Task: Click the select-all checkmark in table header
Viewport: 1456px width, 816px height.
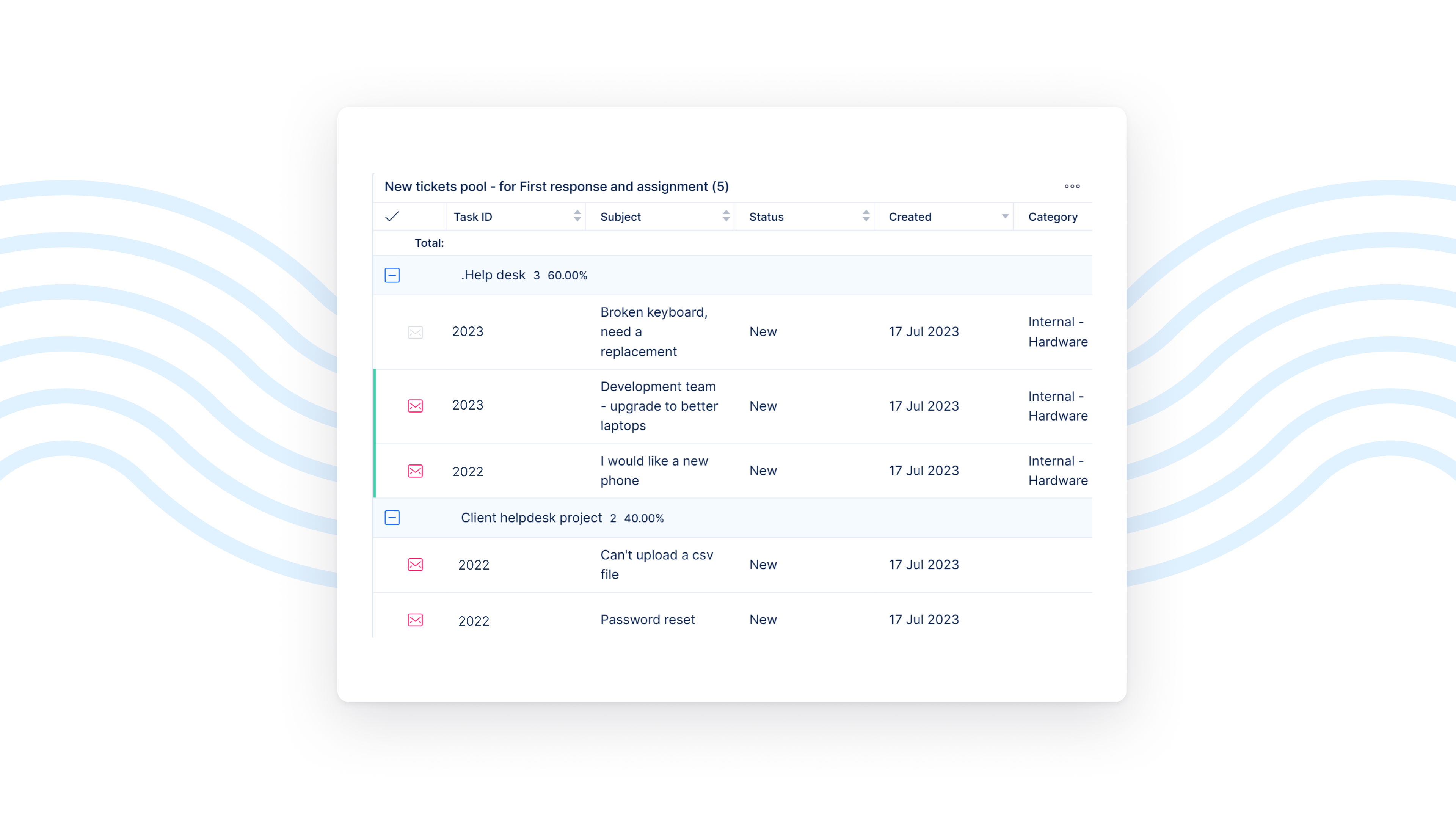Action: coord(392,217)
